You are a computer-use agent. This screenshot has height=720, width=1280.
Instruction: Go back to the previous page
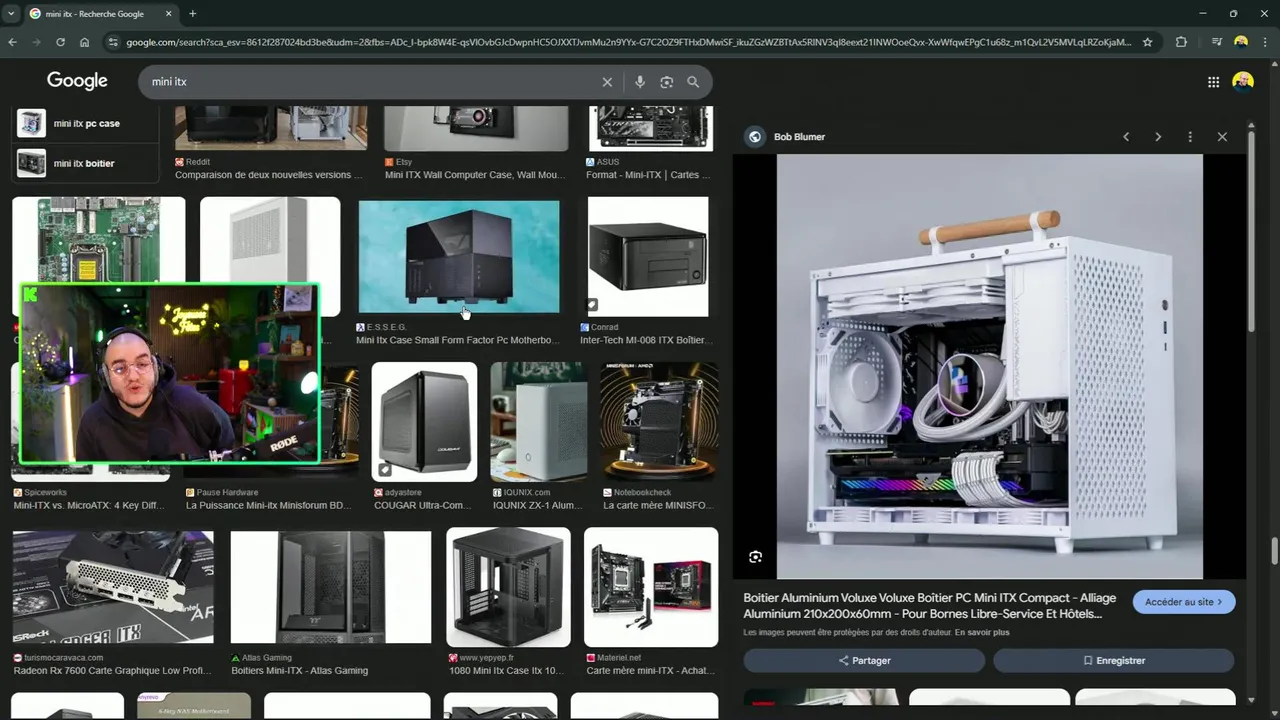coord(12,42)
